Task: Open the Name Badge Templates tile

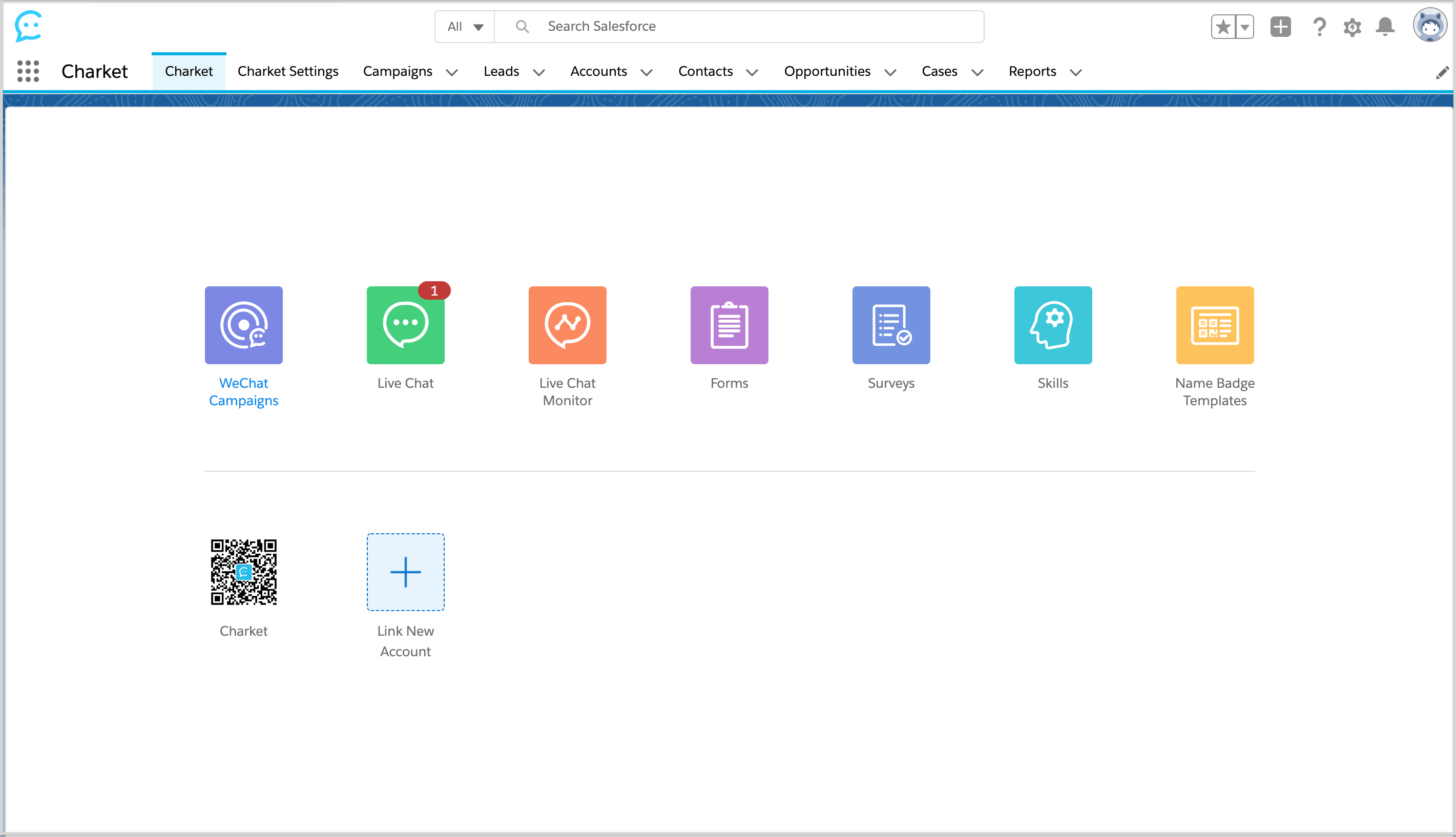Action: 1215,325
